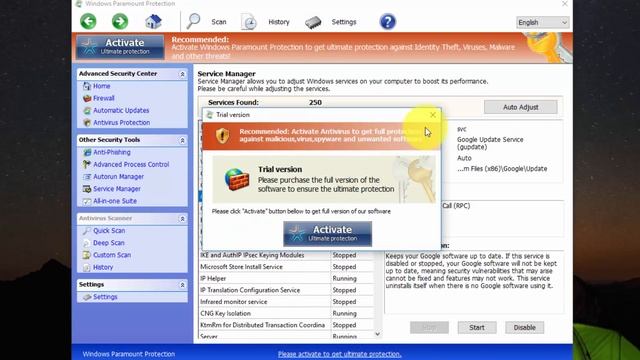Viewport: 640px width, 360px height.
Task: Click the Service Manager sidebar icon
Action: 87,189
